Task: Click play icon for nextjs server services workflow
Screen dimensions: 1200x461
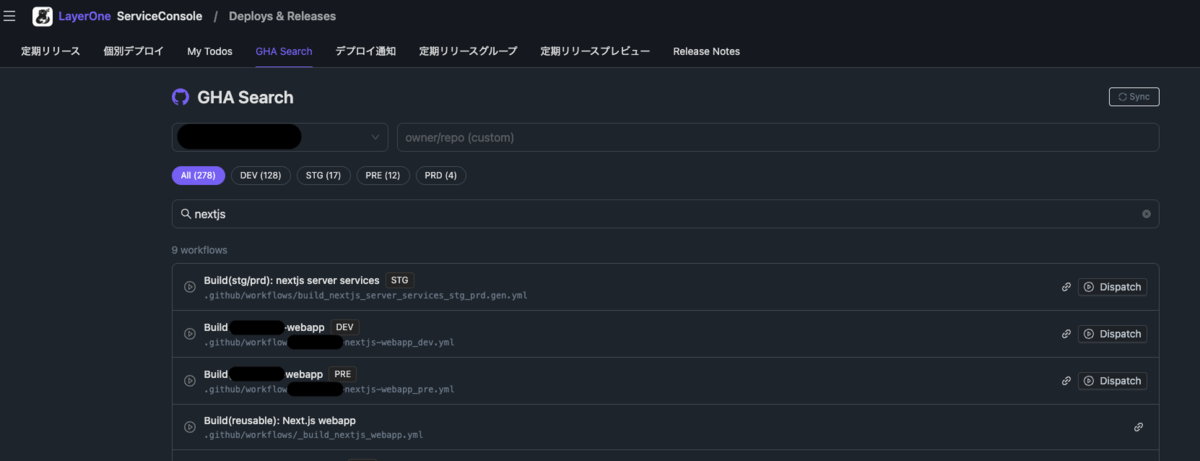Action: tap(190, 287)
